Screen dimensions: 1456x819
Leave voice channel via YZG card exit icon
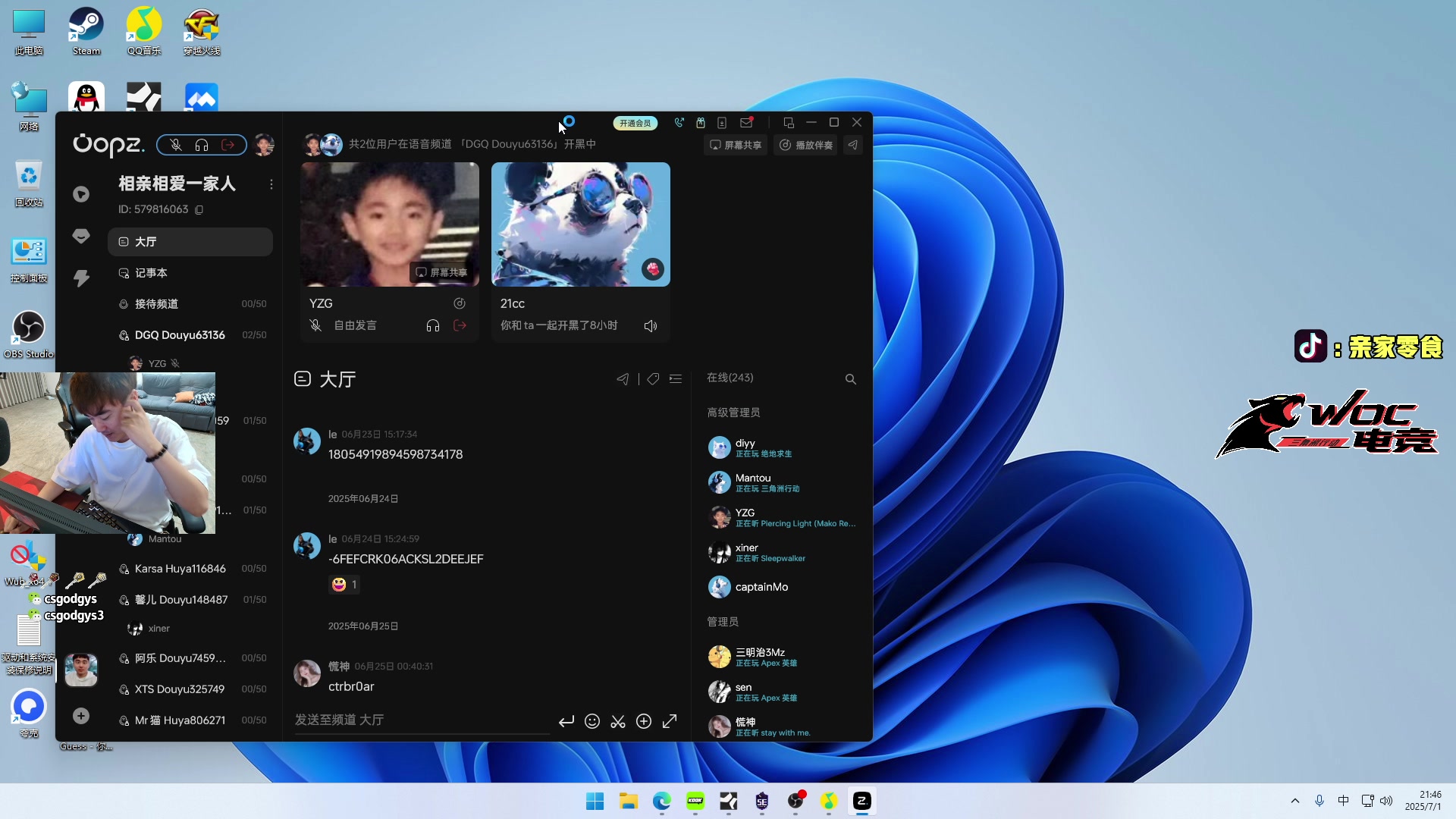point(460,325)
